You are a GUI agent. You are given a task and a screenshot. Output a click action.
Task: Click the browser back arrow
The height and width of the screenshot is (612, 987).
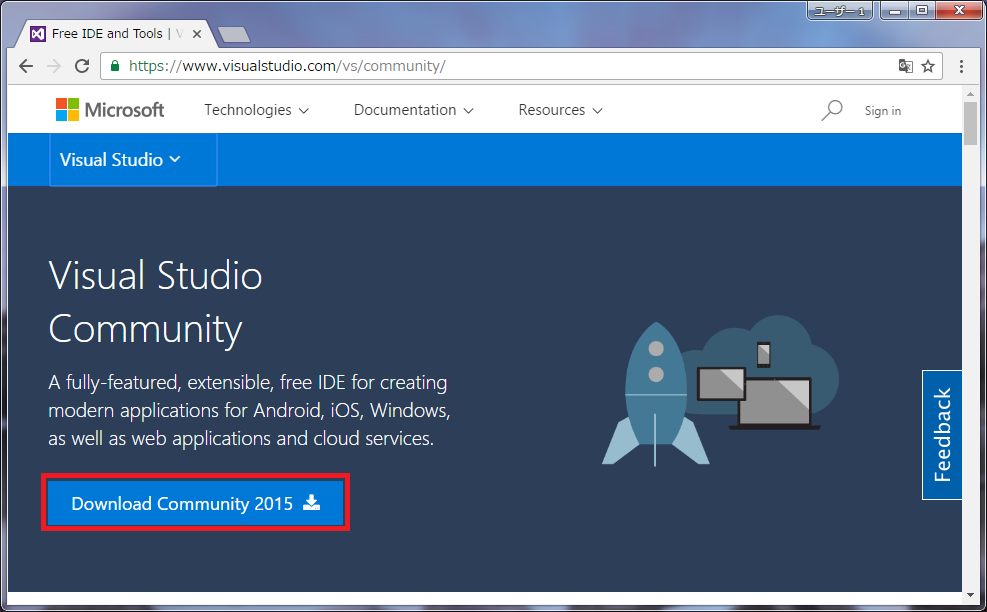tap(26, 66)
